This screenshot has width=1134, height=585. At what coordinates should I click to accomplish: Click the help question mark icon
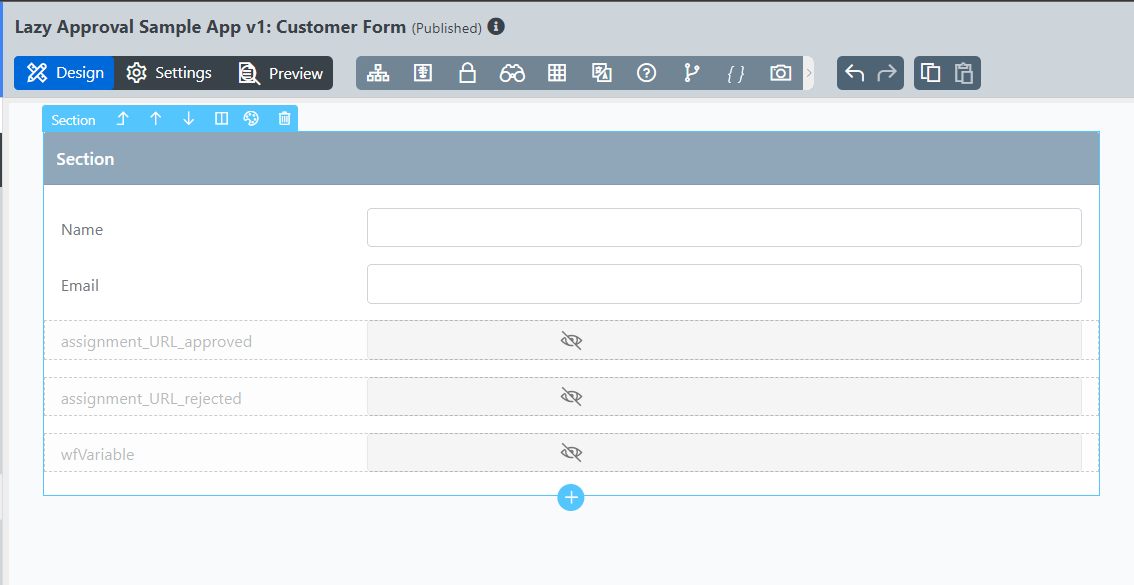646,73
